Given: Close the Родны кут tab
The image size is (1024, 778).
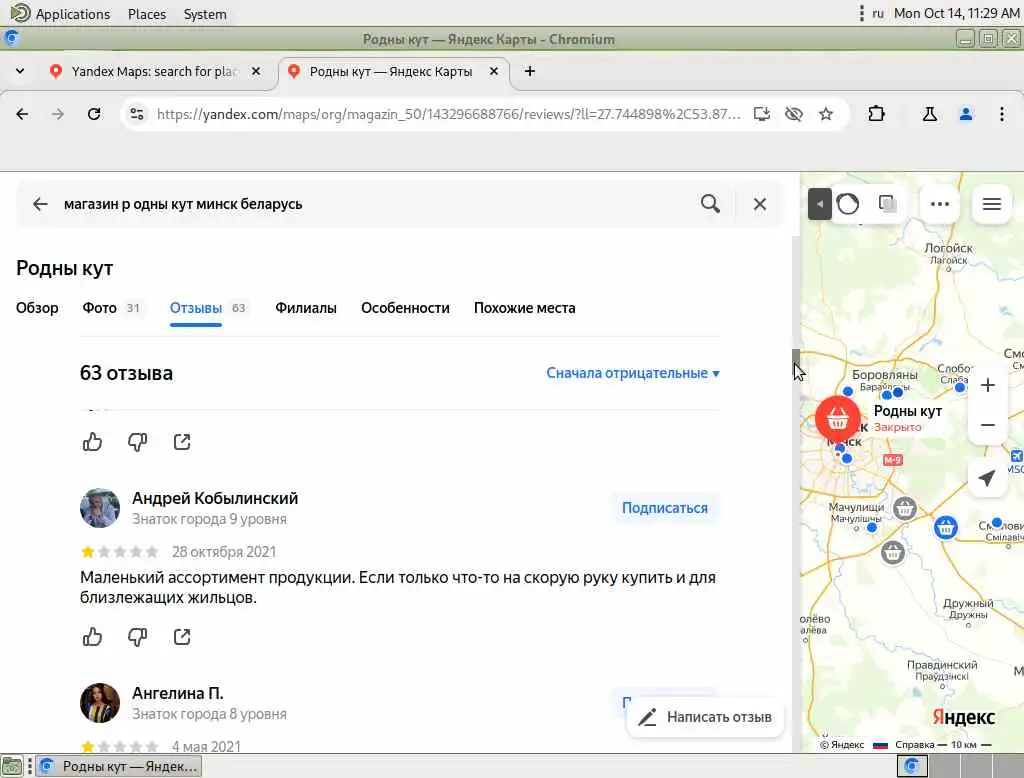Looking at the screenshot, I should pos(494,71).
